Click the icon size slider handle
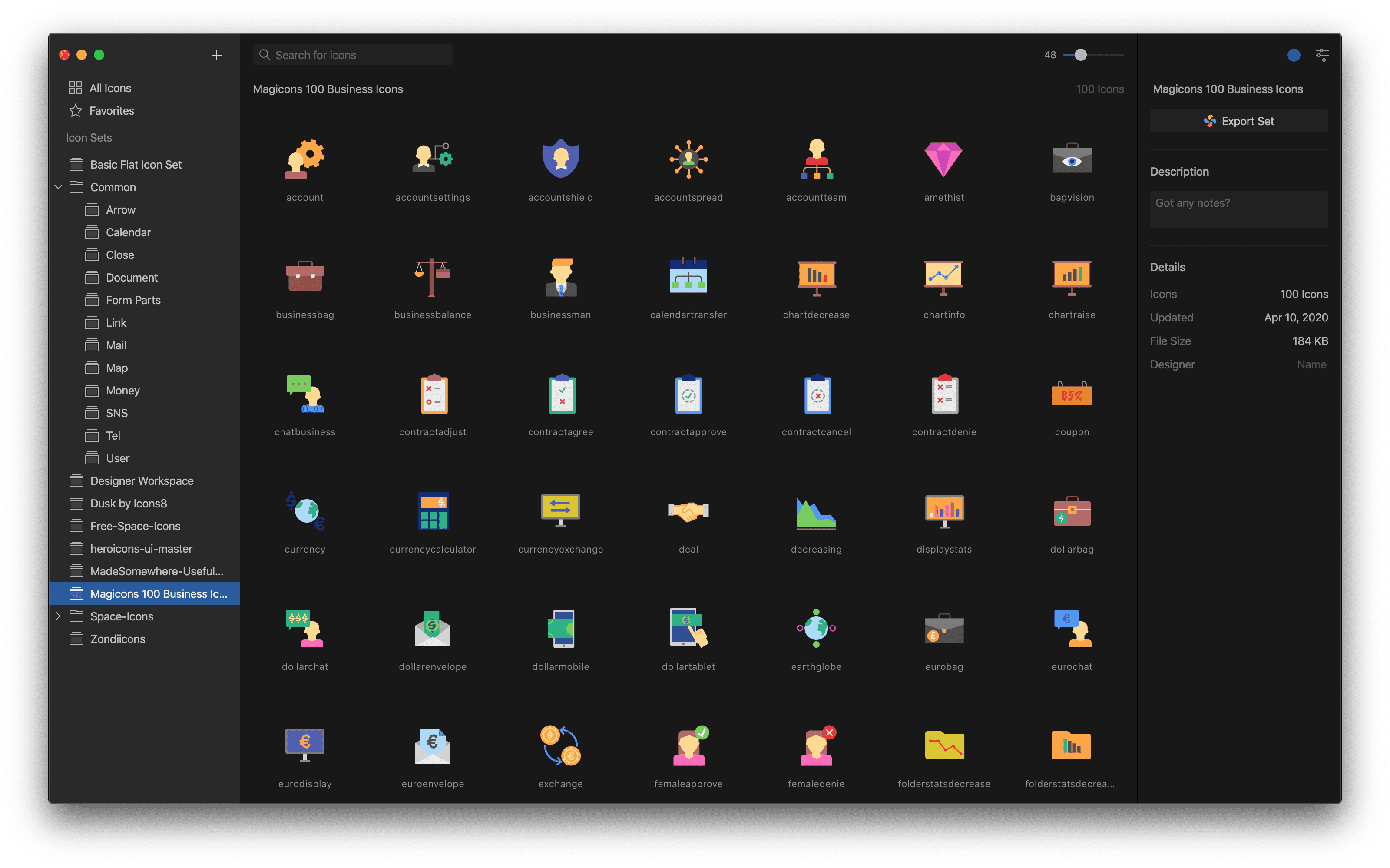Screen dimensions: 1390x868 point(1080,55)
